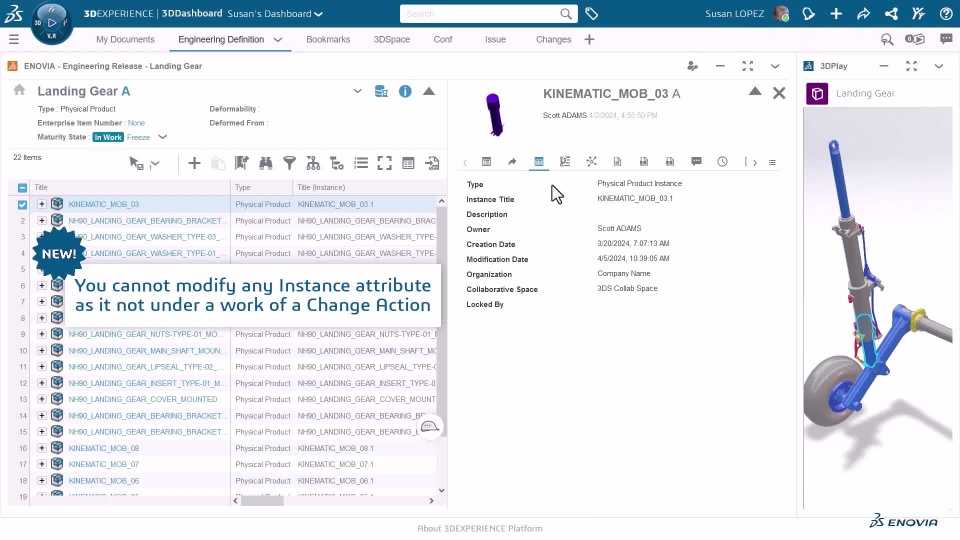The image size is (960, 540).
Task: Switch to Bookmarks tab
Action: (x=328, y=39)
